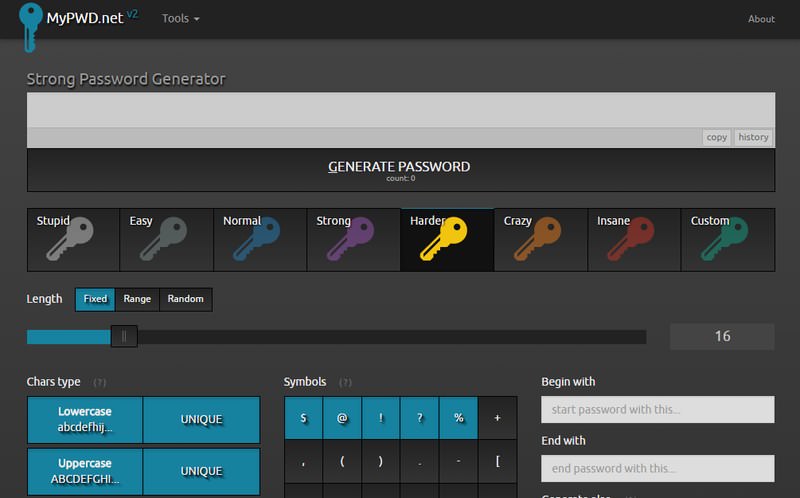800x498 pixels.
Task: Toggle the ? symbol
Action: [x=420, y=418]
